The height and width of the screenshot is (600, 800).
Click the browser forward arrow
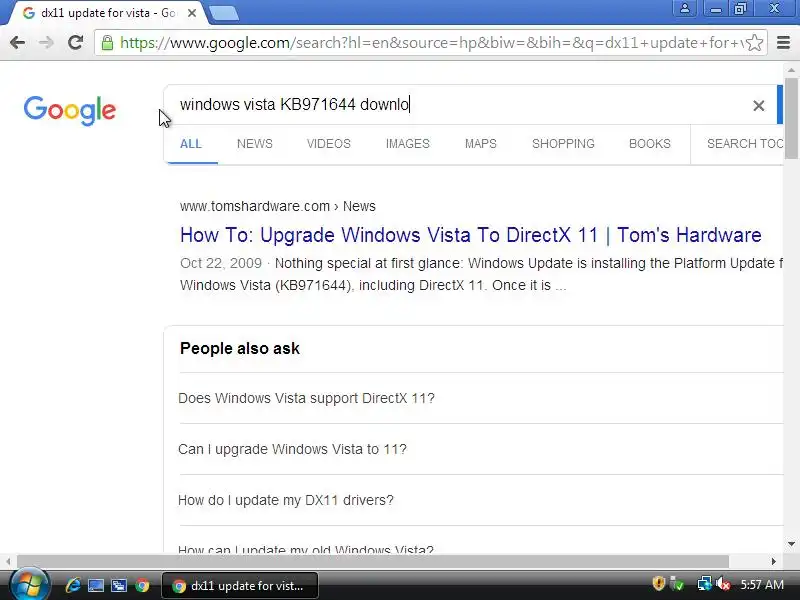[46, 42]
